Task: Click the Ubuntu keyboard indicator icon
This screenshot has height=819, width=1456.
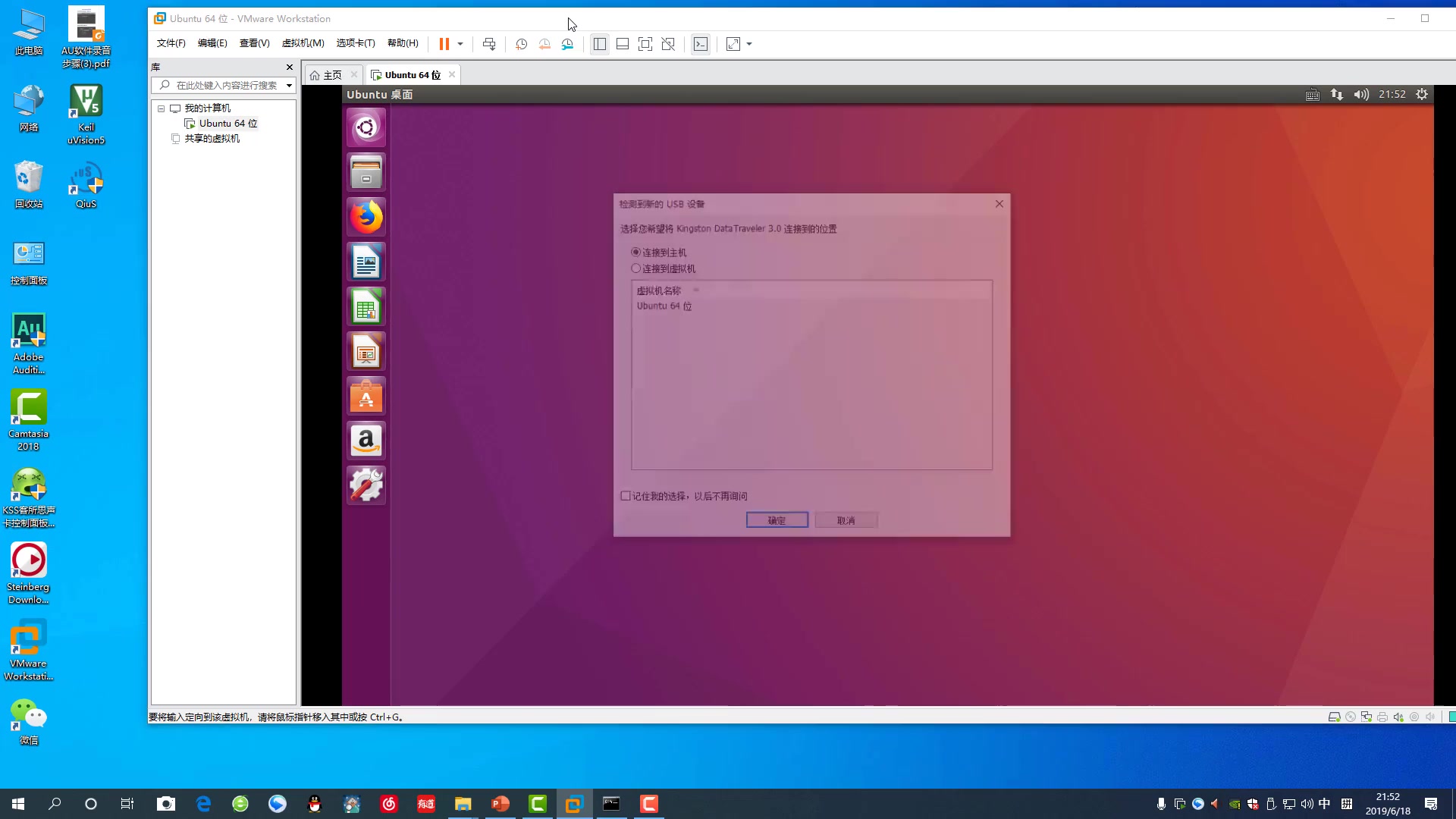Action: click(1313, 95)
